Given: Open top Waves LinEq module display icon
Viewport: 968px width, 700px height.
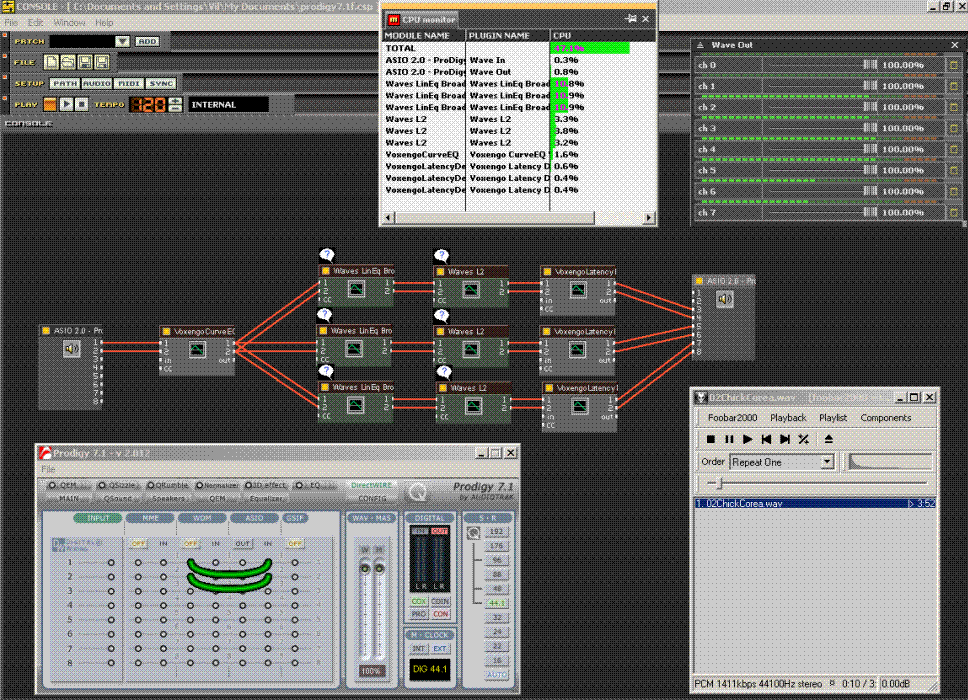Looking at the screenshot, I should tap(356, 289).
